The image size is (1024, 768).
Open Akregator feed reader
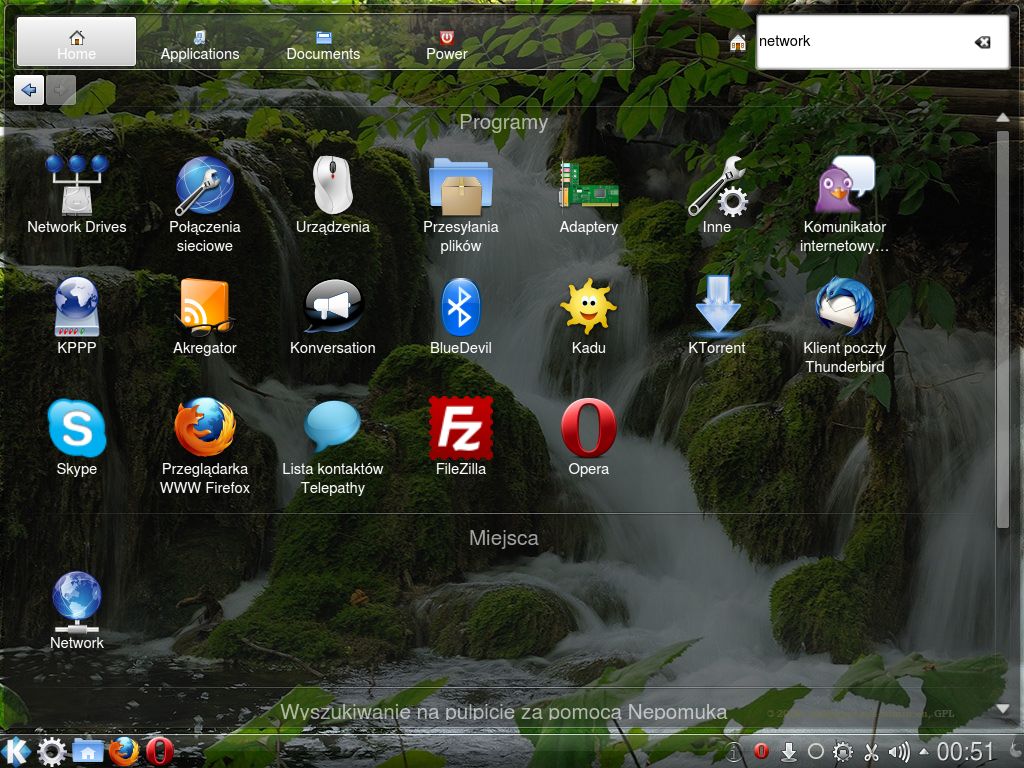click(x=204, y=315)
